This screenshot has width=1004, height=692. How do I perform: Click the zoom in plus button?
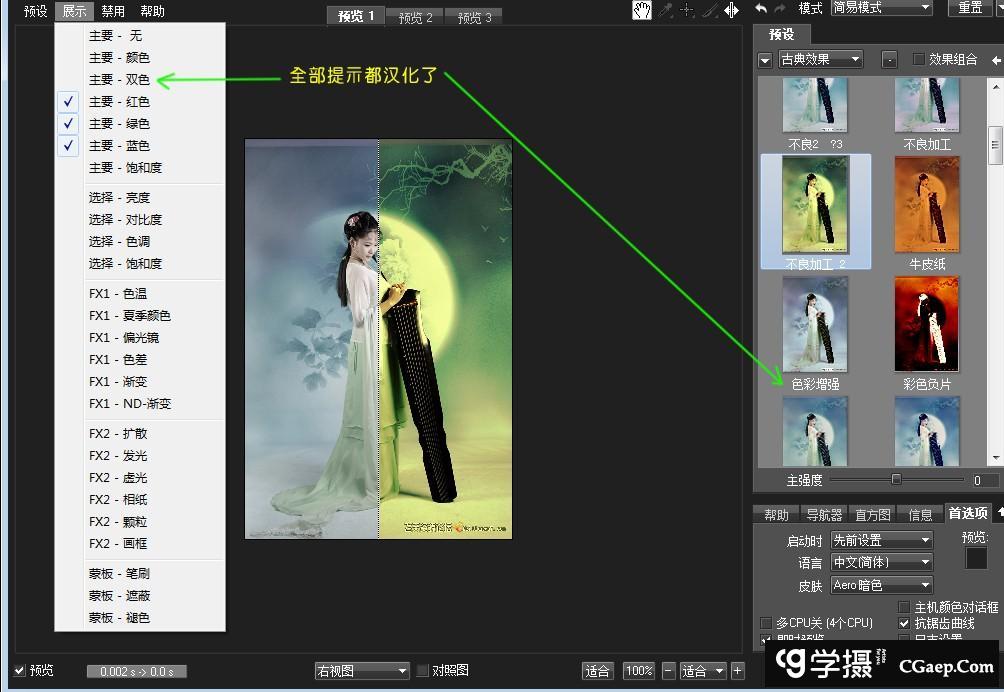point(738,671)
